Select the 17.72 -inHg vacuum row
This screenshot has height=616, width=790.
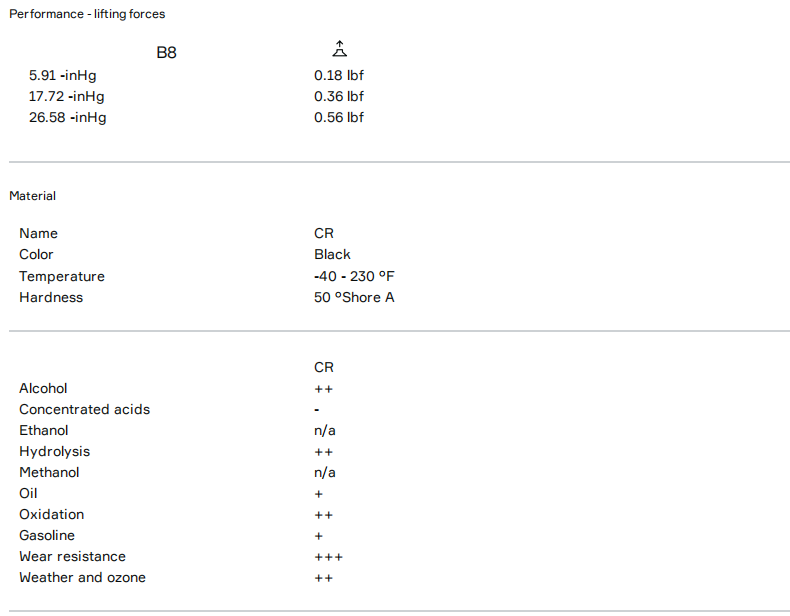coord(67,96)
